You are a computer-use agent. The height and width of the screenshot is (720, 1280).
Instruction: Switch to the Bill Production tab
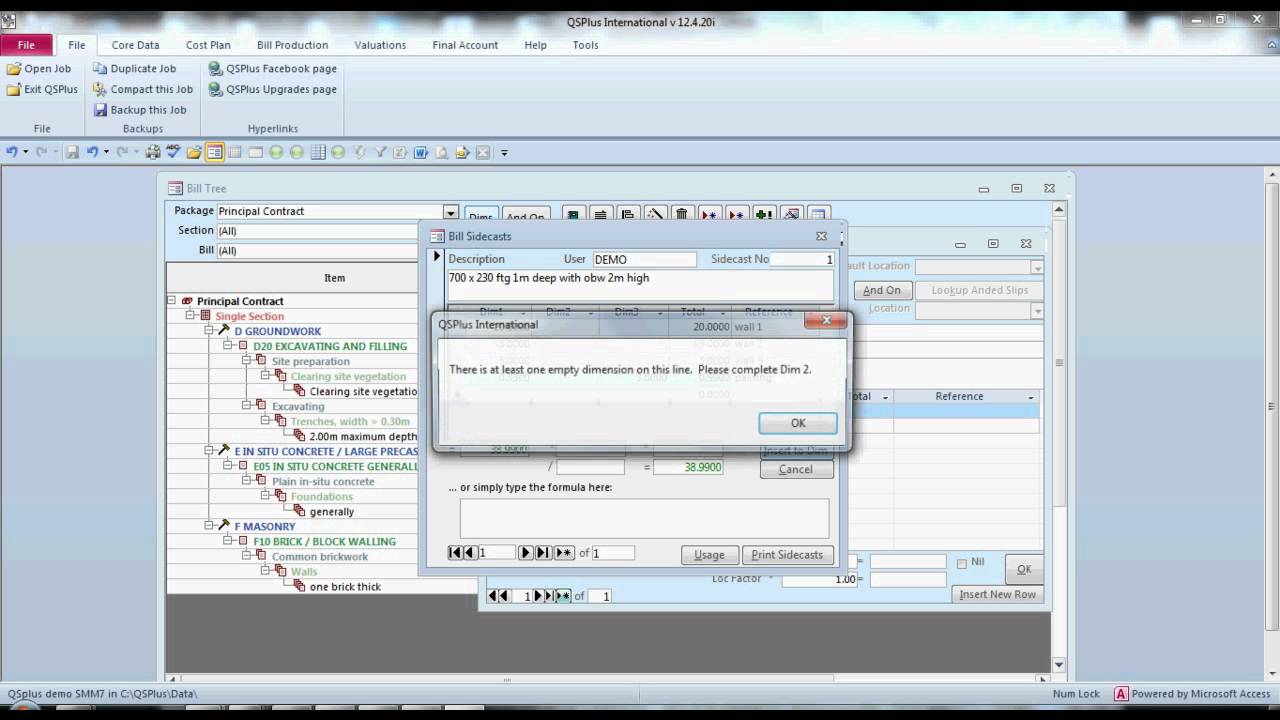click(x=292, y=45)
